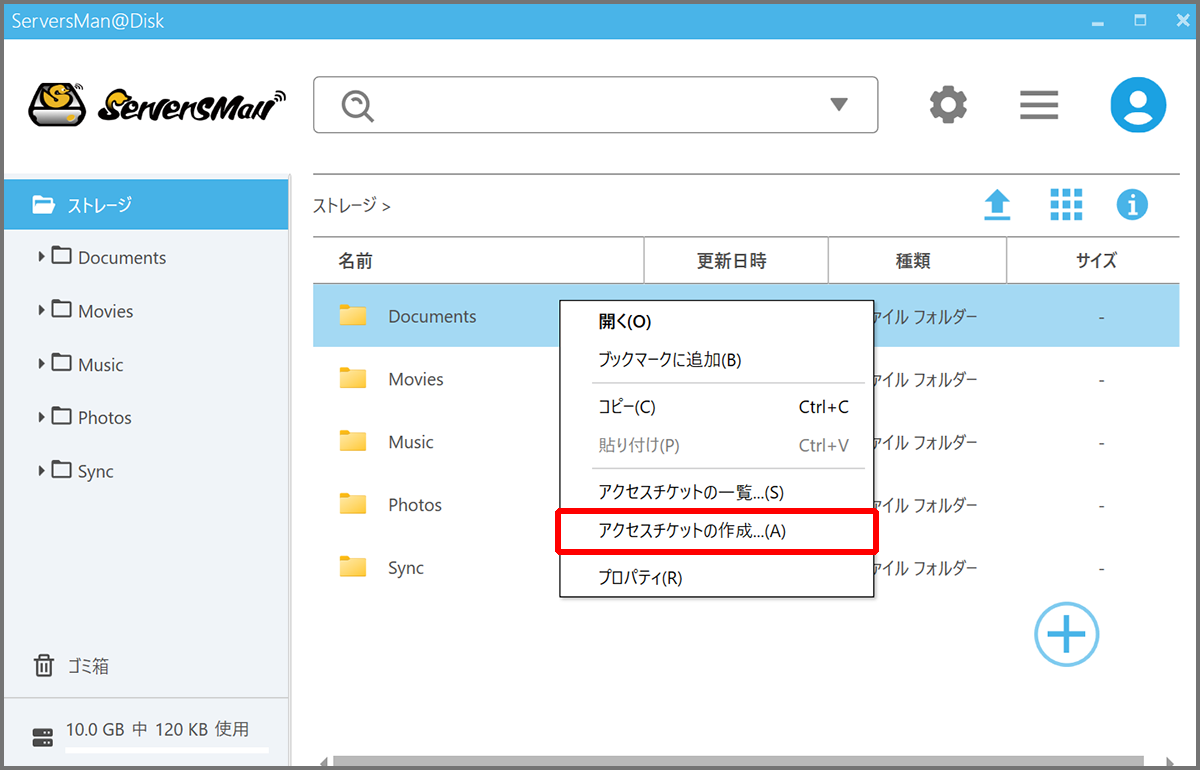Viewport: 1200px width, 770px height.
Task: Click 10.0 GB 中 120 KB 使用 text
Action: pos(157,729)
